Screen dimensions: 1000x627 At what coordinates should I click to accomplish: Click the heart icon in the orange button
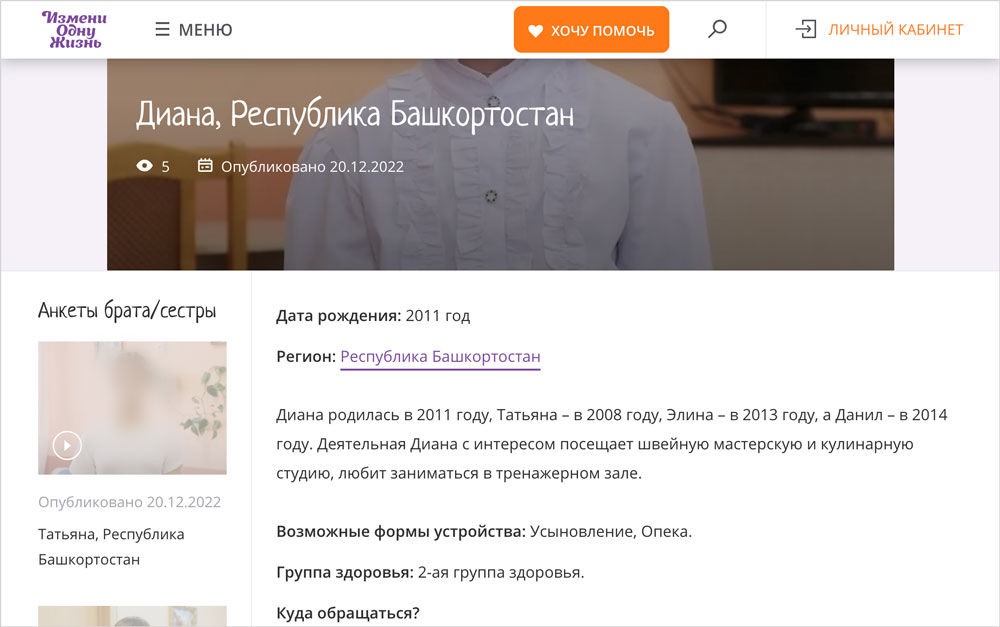(536, 31)
